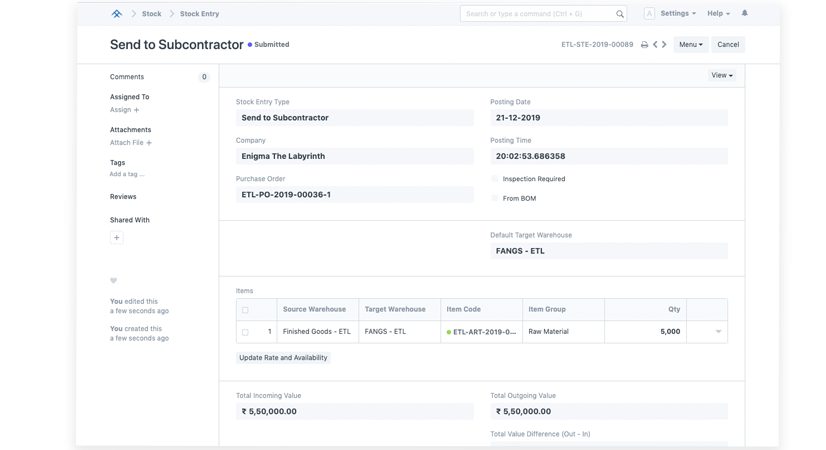
Task: Click the search magnifier icon
Action: [620, 14]
